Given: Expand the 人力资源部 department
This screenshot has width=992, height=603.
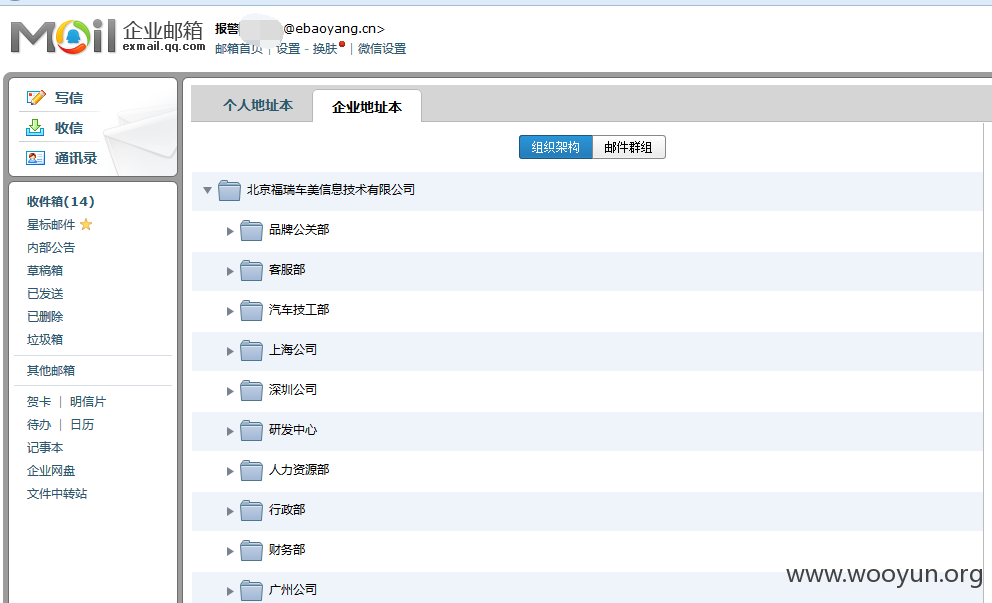Looking at the screenshot, I should click(x=230, y=471).
